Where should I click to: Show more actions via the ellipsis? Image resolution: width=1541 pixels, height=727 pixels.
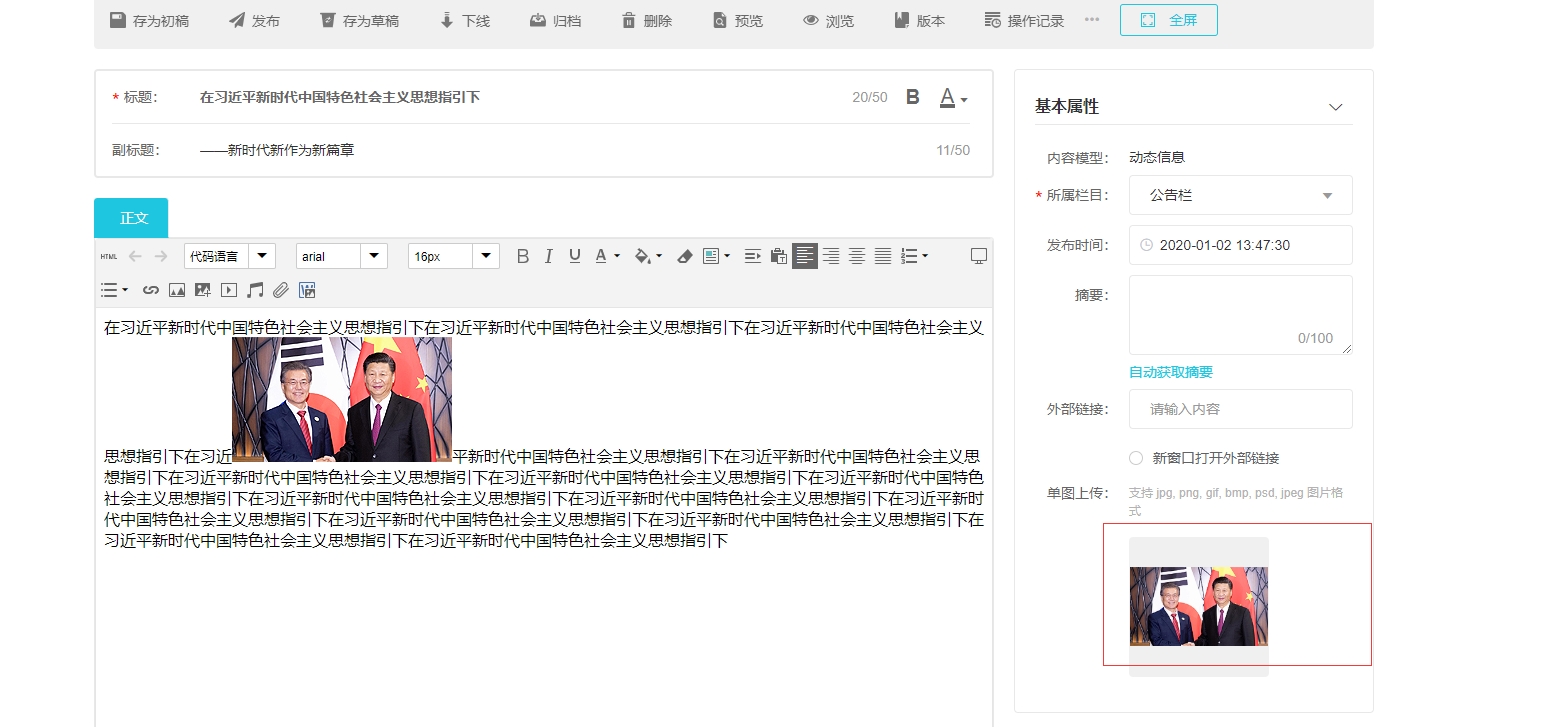coord(1092,20)
